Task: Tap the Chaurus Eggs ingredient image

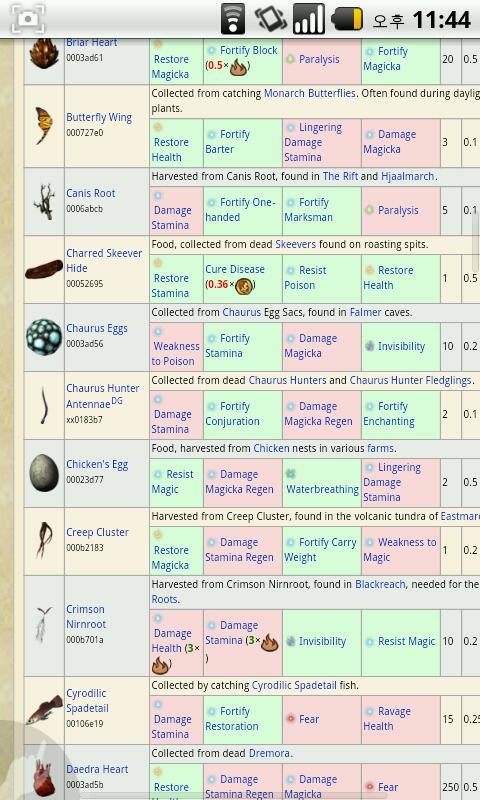Action: 44,337
